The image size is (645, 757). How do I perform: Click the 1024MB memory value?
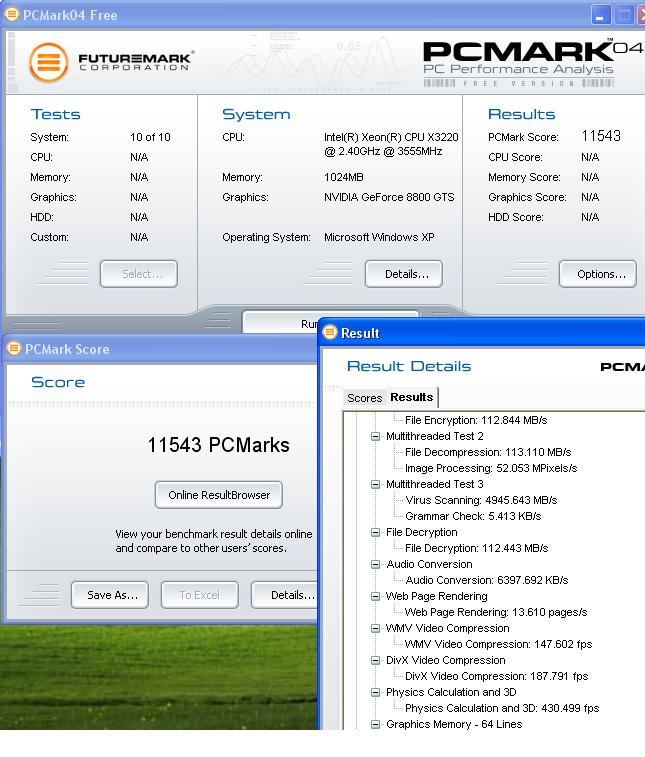(343, 177)
